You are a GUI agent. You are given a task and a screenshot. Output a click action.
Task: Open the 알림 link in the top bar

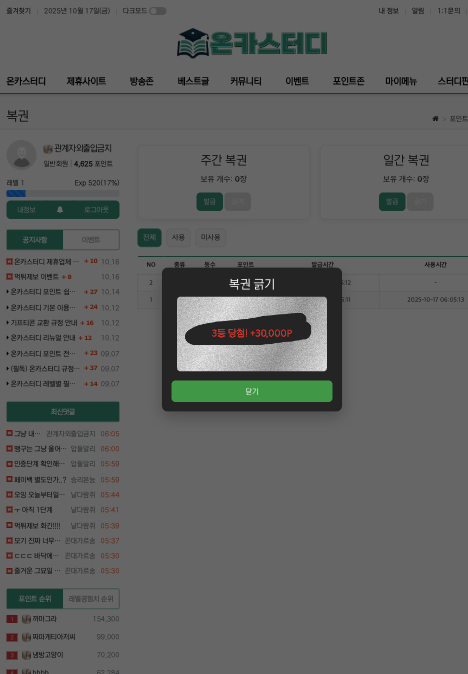pos(418,11)
